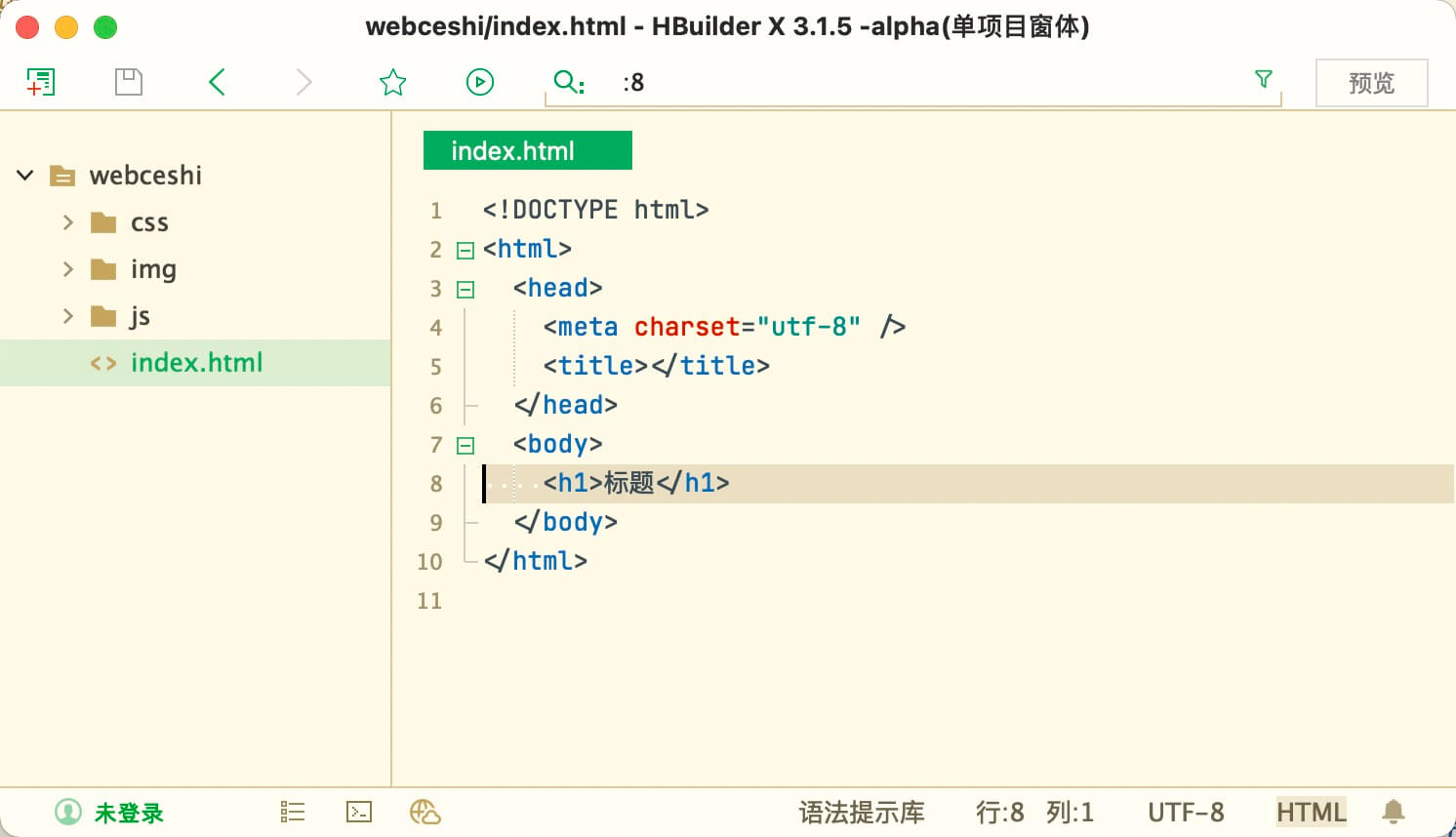Select the css folder in project tree
Image resolution: width=1456 pixels, height=837 pixels.
(x=149, y=222)
